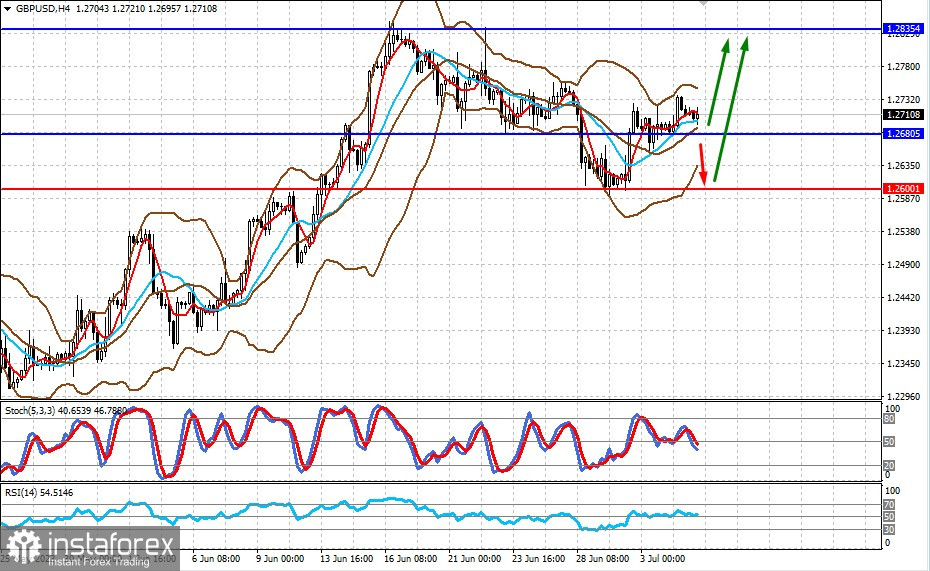Viewport: 930px width, 571px height.
Task: Click the Stochastic 20 level marker
Action: point(889,465)
